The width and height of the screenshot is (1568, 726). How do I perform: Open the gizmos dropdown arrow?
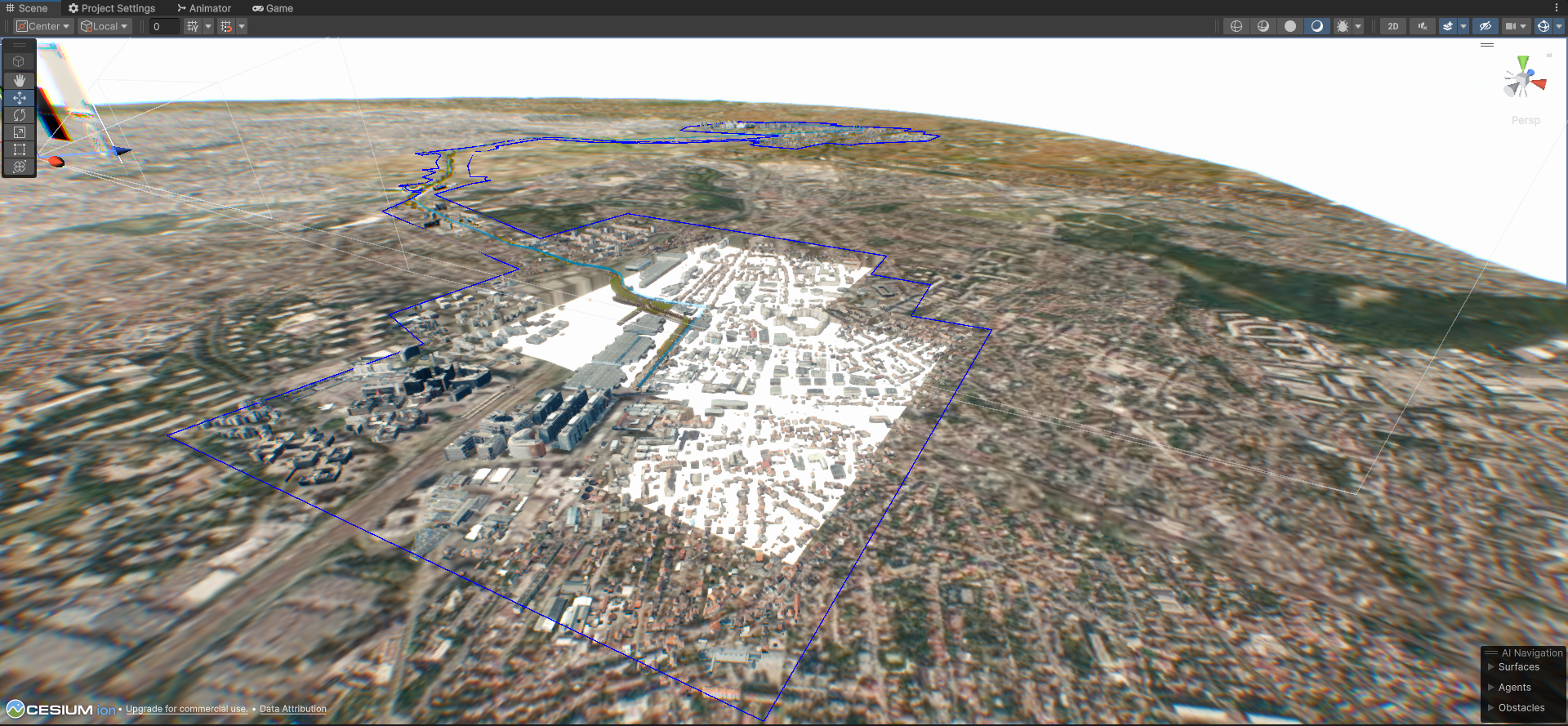point(1559,26)
